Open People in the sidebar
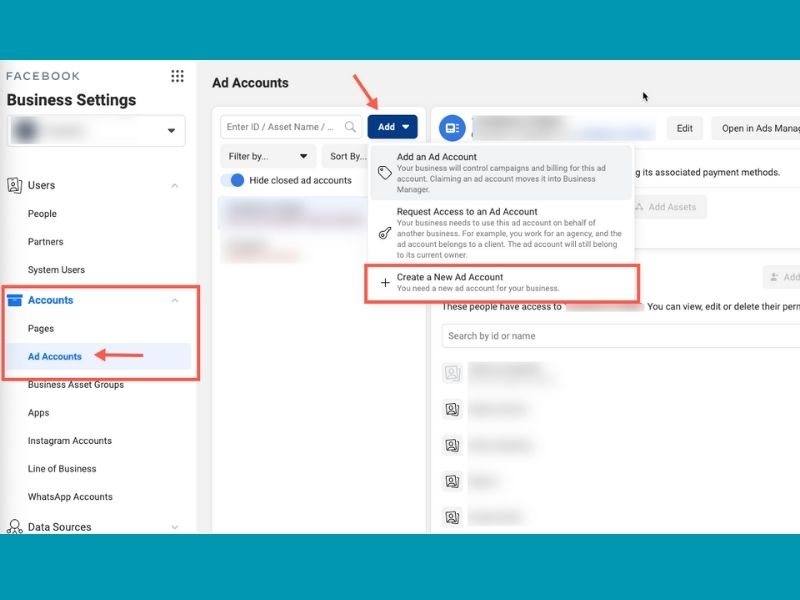The height and width of the screenshot is (600, 800). 42,214
